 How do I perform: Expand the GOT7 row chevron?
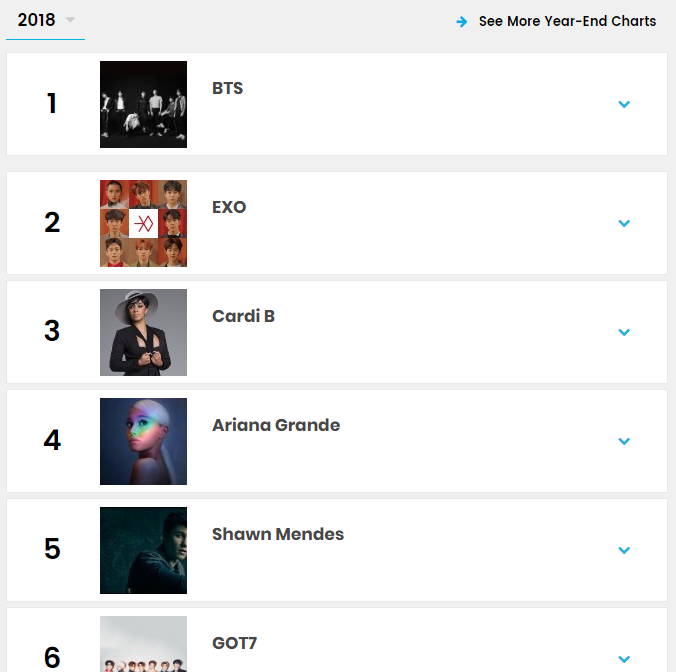(624, 658)
